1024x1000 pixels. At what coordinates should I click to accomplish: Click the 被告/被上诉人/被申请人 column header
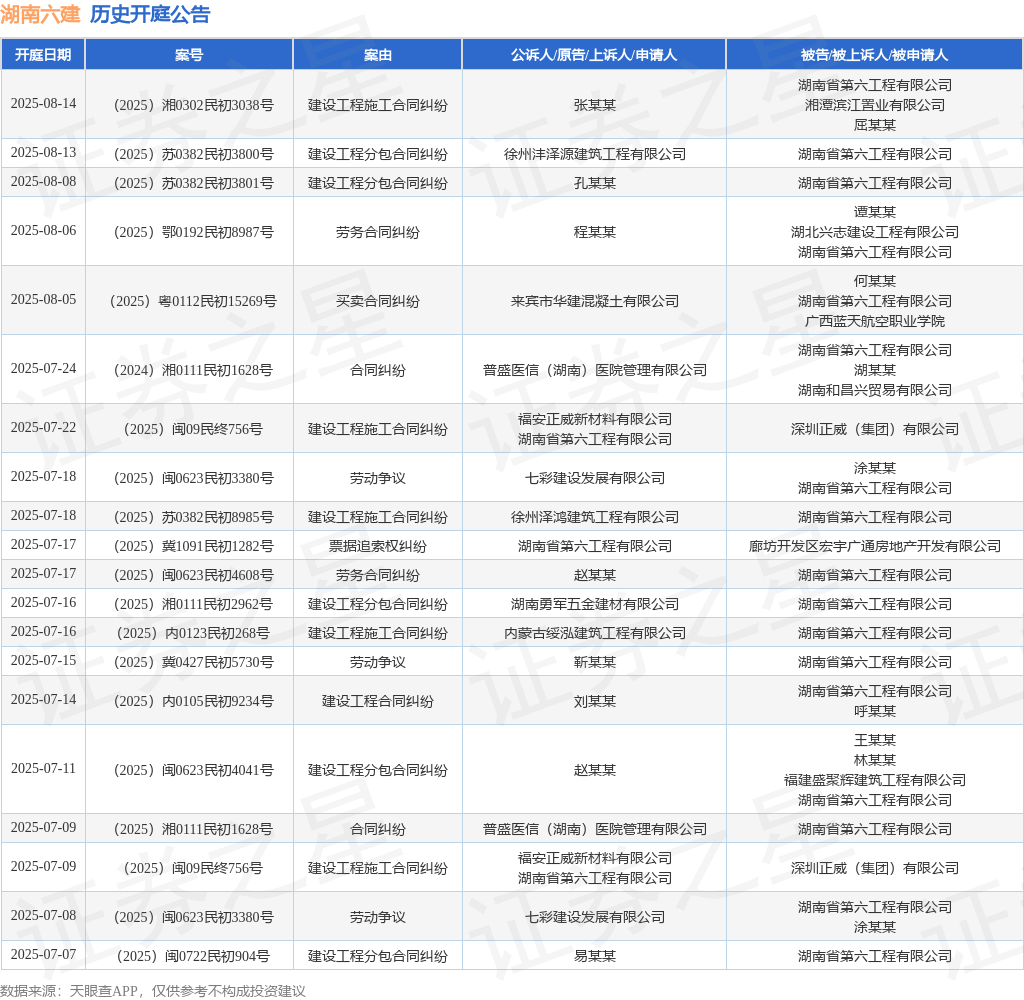pos(874,55)
